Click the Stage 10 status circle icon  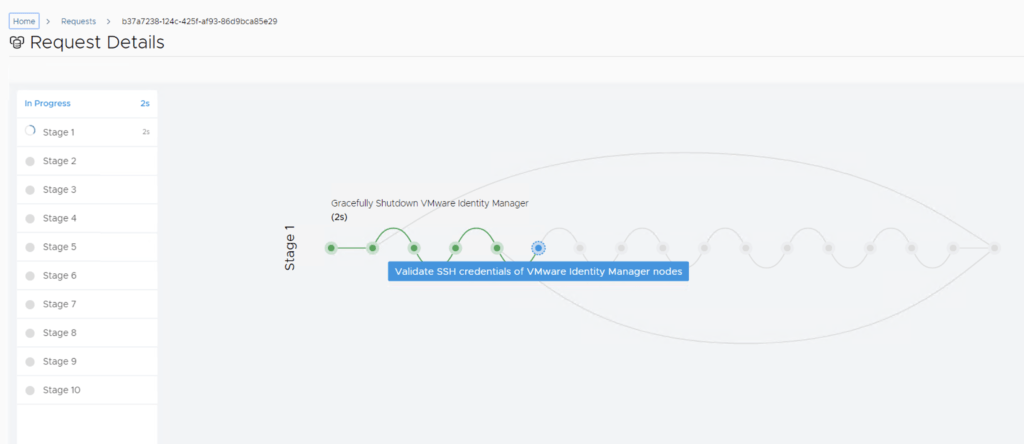(x=30, y=390)
